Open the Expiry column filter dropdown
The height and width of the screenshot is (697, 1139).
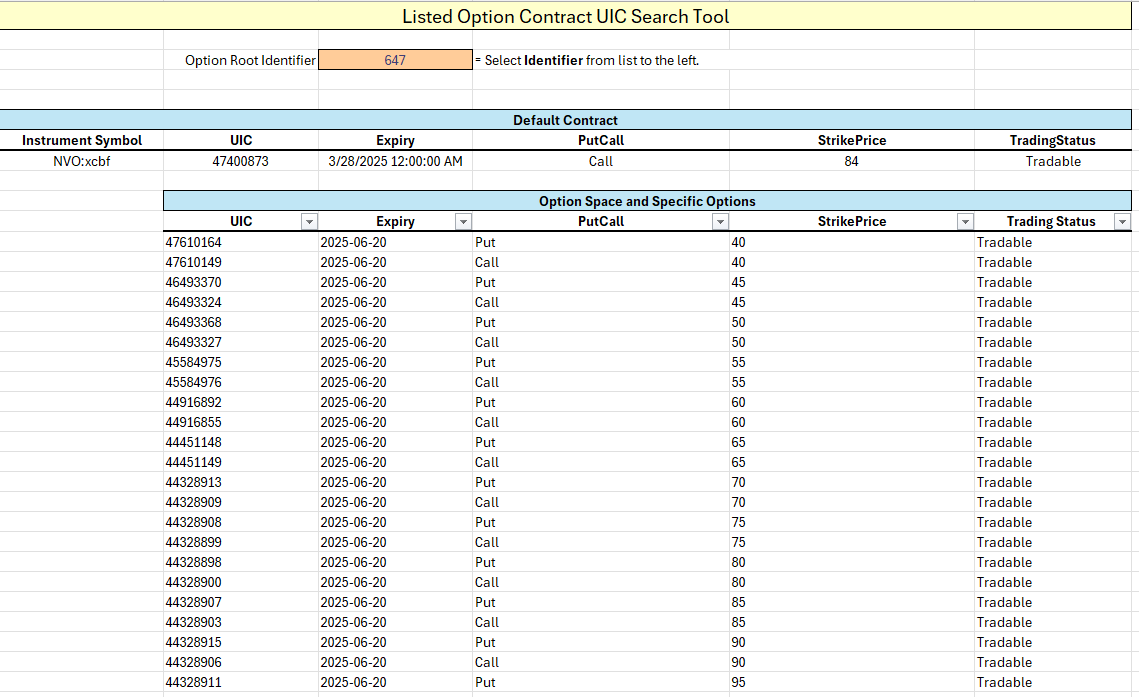[463, 222]
